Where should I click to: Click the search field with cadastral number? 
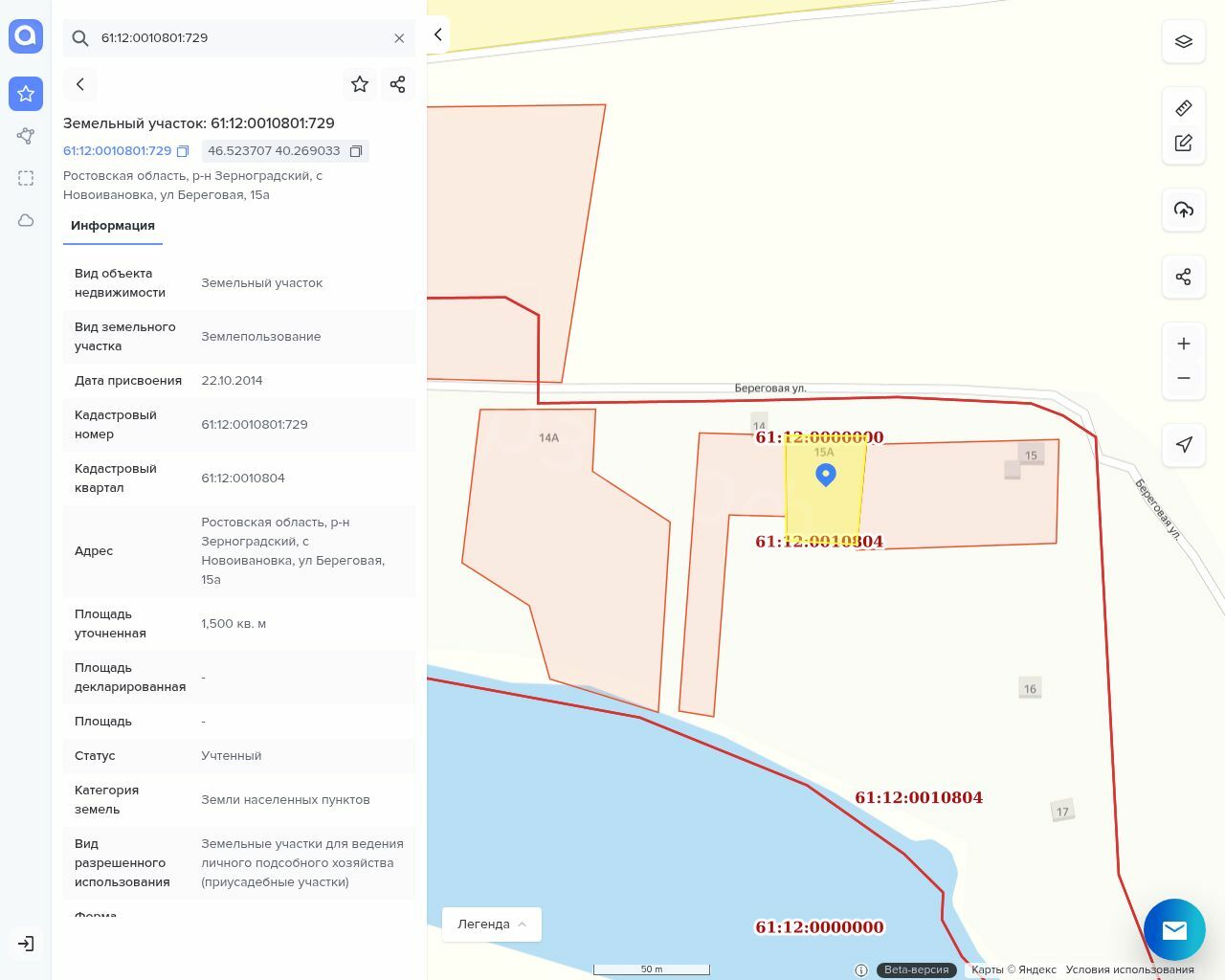click(x=239, y=38)
